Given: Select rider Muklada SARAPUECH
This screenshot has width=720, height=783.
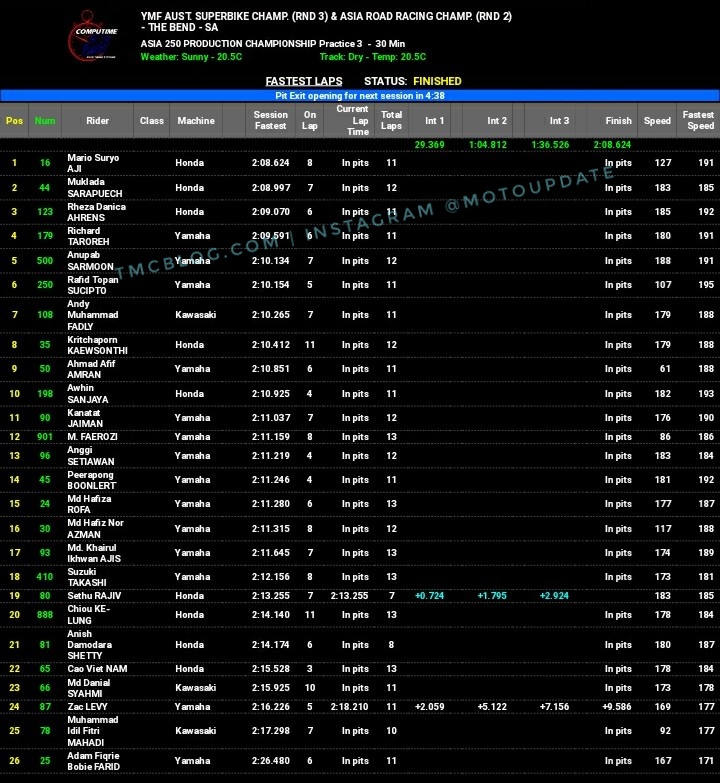Looking at the screenshot, I should click(95, 188).
